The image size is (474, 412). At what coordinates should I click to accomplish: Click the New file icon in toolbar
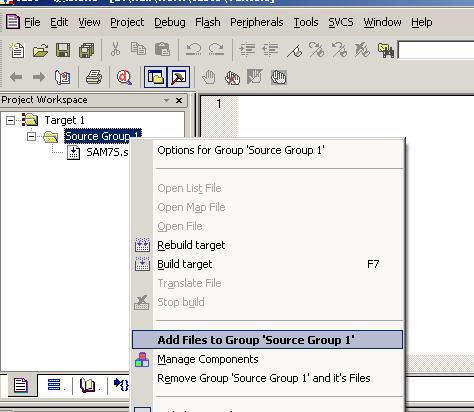(x=17, y=50)
